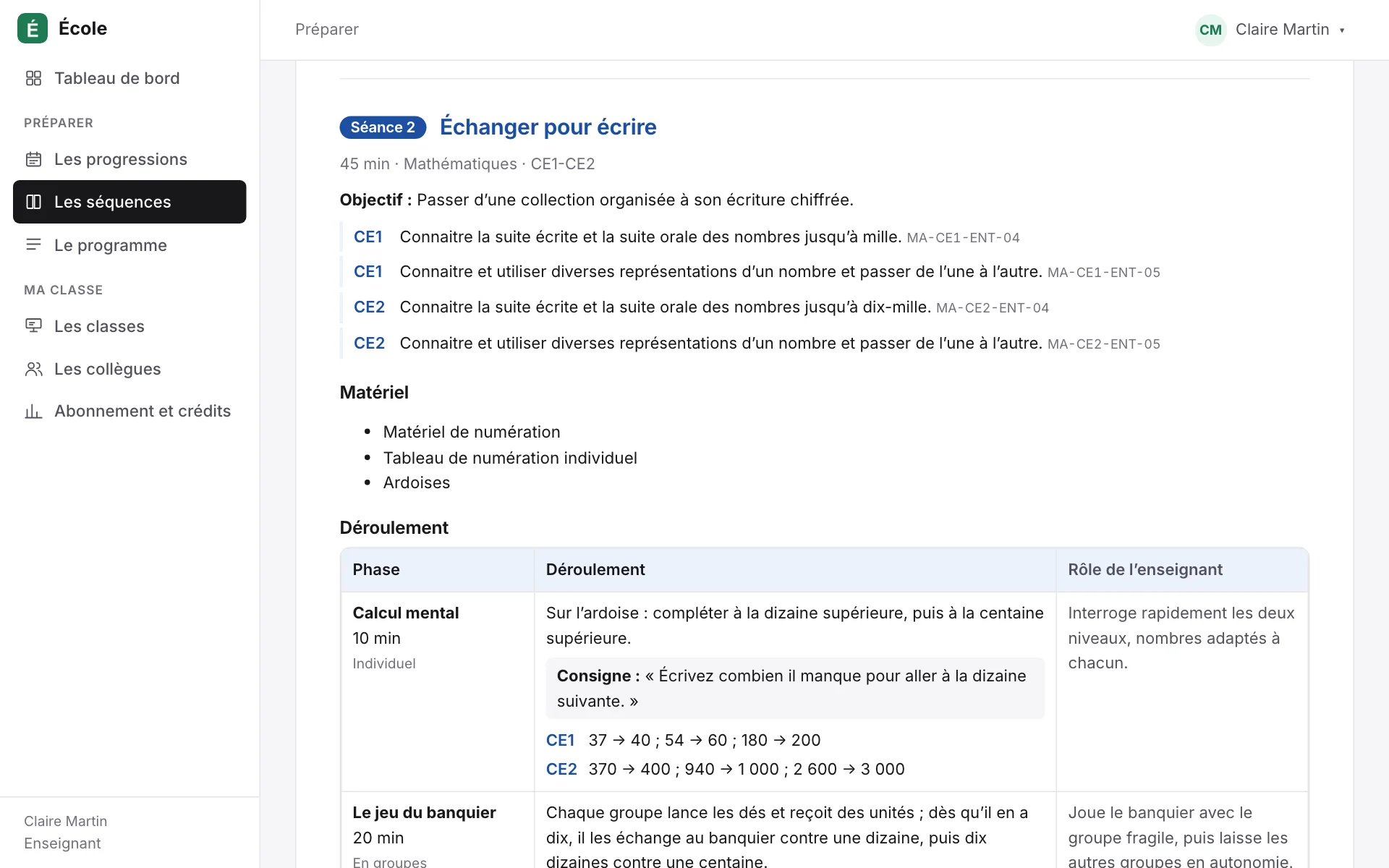Screen dimensions: 1389x868
Task: Click the Matériel heading
Action: [374, 392]
